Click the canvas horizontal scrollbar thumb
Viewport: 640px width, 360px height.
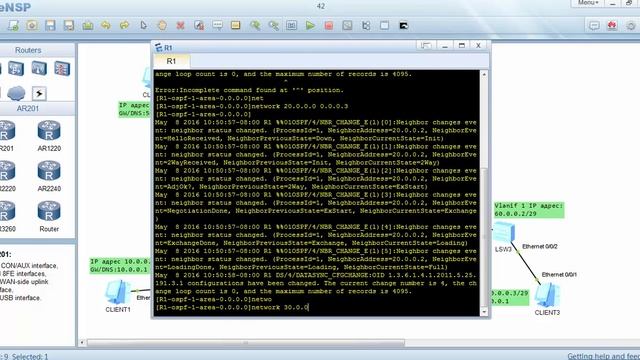point(246,343)
